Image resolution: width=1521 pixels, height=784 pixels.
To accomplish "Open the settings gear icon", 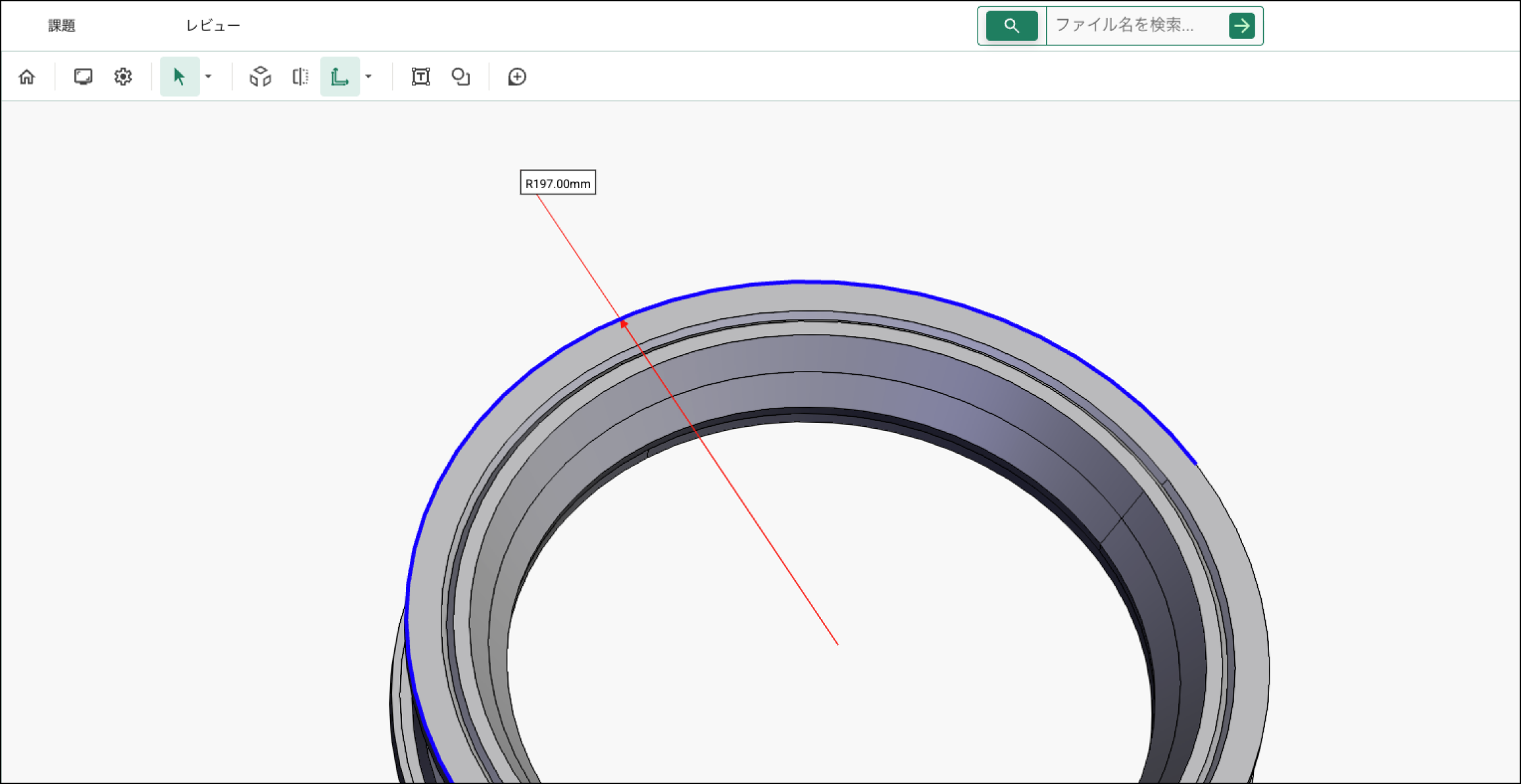I will (123, 77).
